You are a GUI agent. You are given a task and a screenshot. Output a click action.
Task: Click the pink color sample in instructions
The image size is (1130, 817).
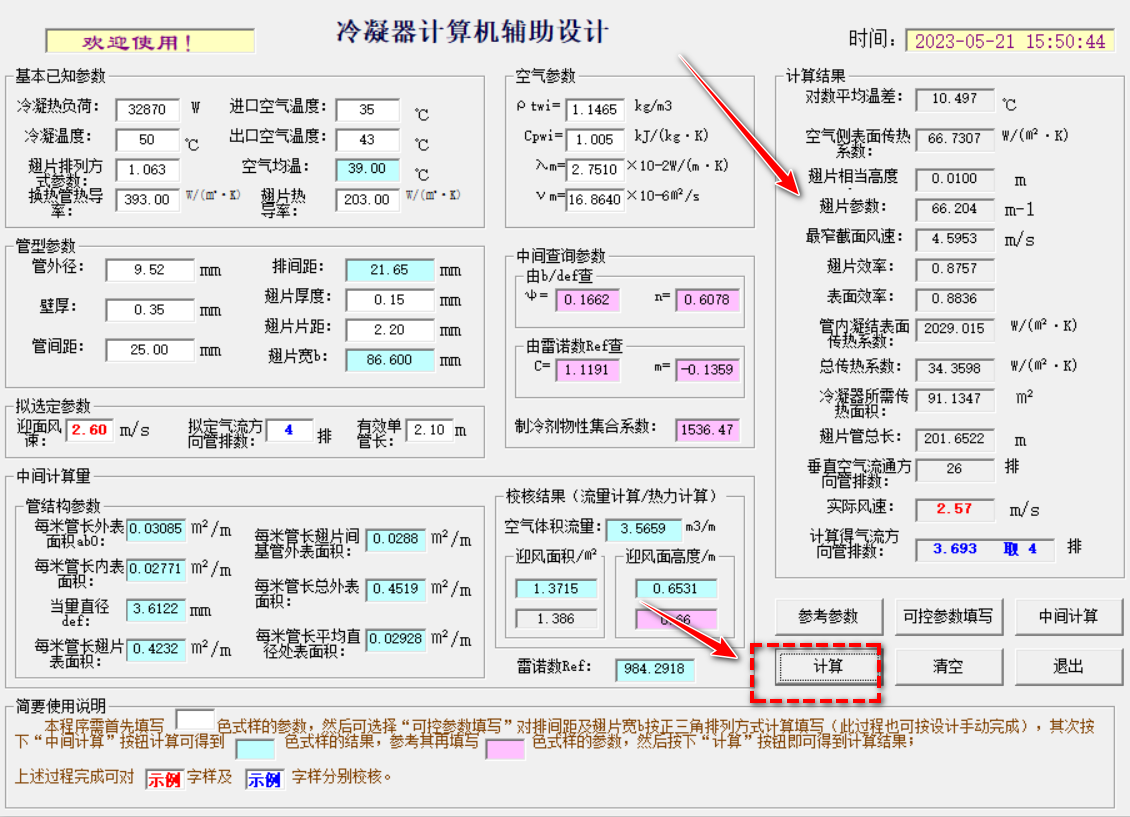(505, 748)
